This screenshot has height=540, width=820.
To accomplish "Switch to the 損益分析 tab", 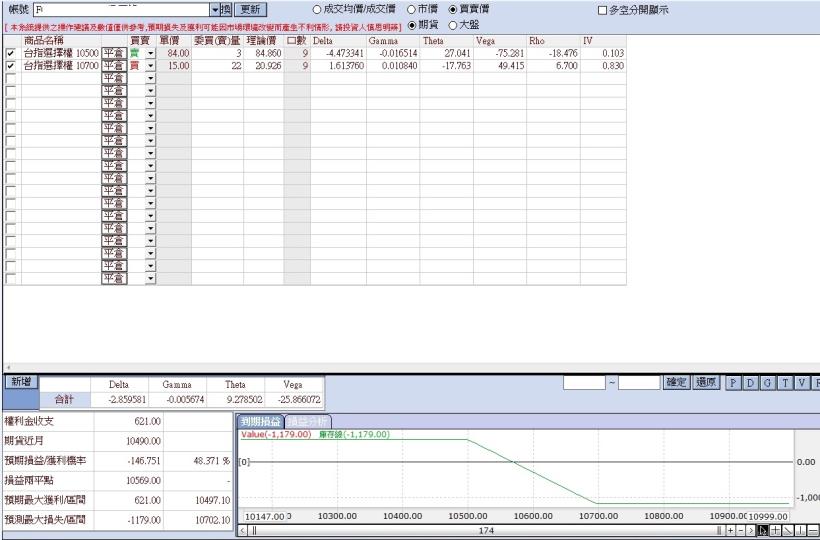I will pyautogui.click(x=307, y=422).
